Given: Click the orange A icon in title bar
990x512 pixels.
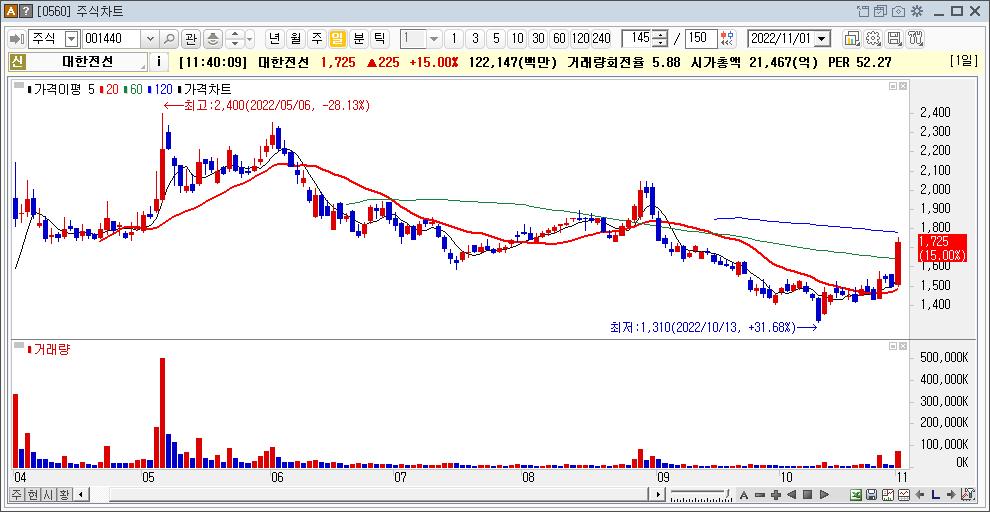Looking at the screenshot, I should coord(11,11).
